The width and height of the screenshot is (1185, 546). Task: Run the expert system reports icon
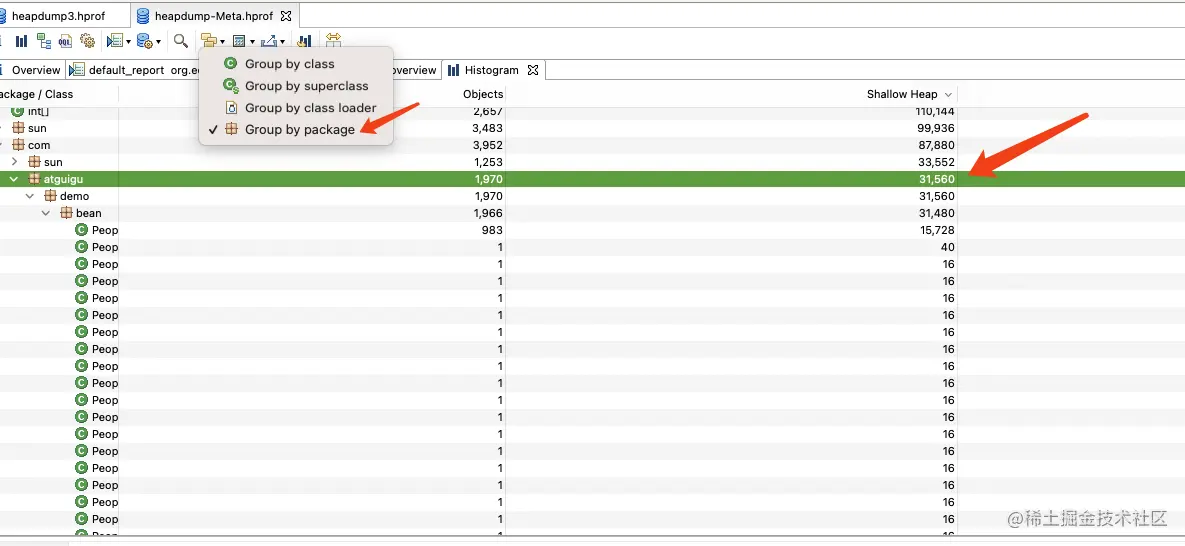115,41
